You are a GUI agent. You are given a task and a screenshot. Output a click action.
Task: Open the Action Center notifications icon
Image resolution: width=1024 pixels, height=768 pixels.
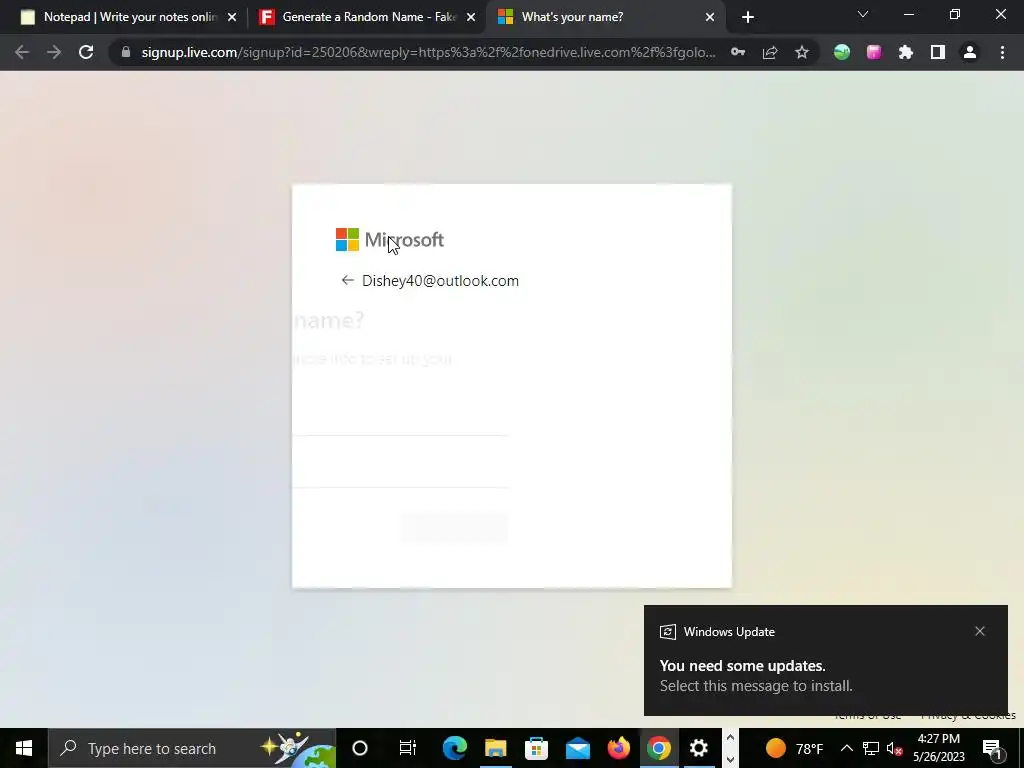click(993, 748)
